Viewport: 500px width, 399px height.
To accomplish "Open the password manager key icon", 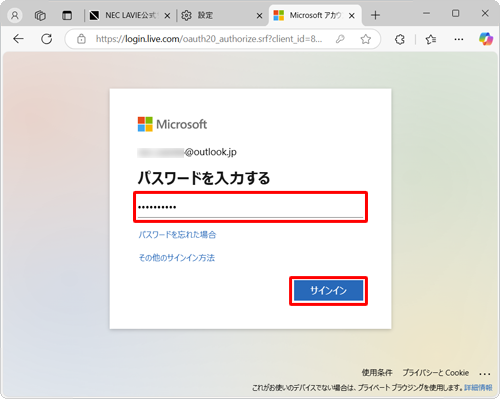I will [x=340, y=39].
